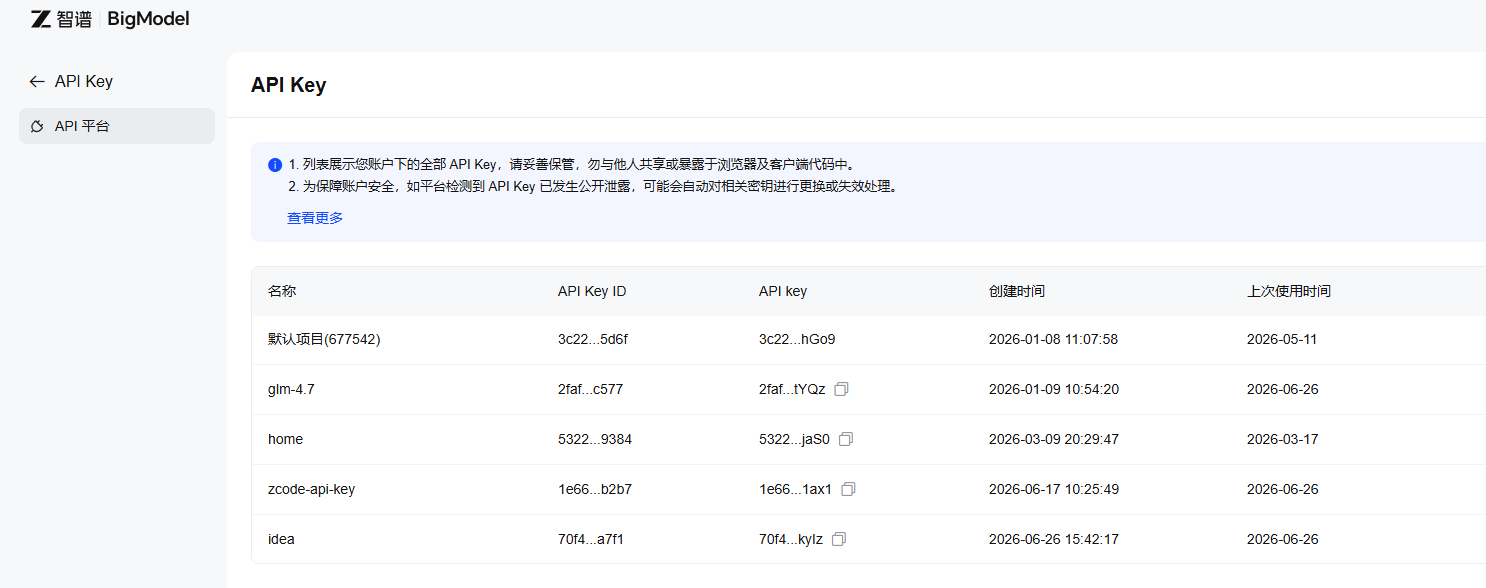
Task: Click the blue info icon in notice
Action: [x=275, y=165]
